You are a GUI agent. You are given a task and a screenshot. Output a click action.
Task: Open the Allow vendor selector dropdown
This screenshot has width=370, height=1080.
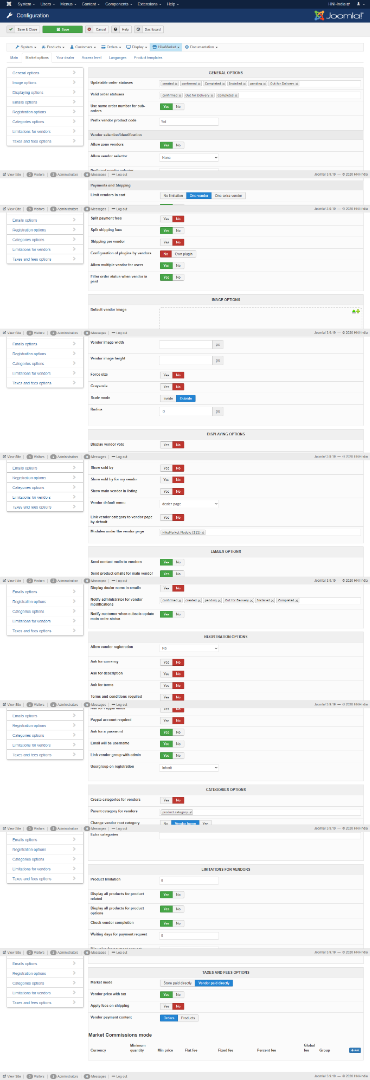point(189,157)
